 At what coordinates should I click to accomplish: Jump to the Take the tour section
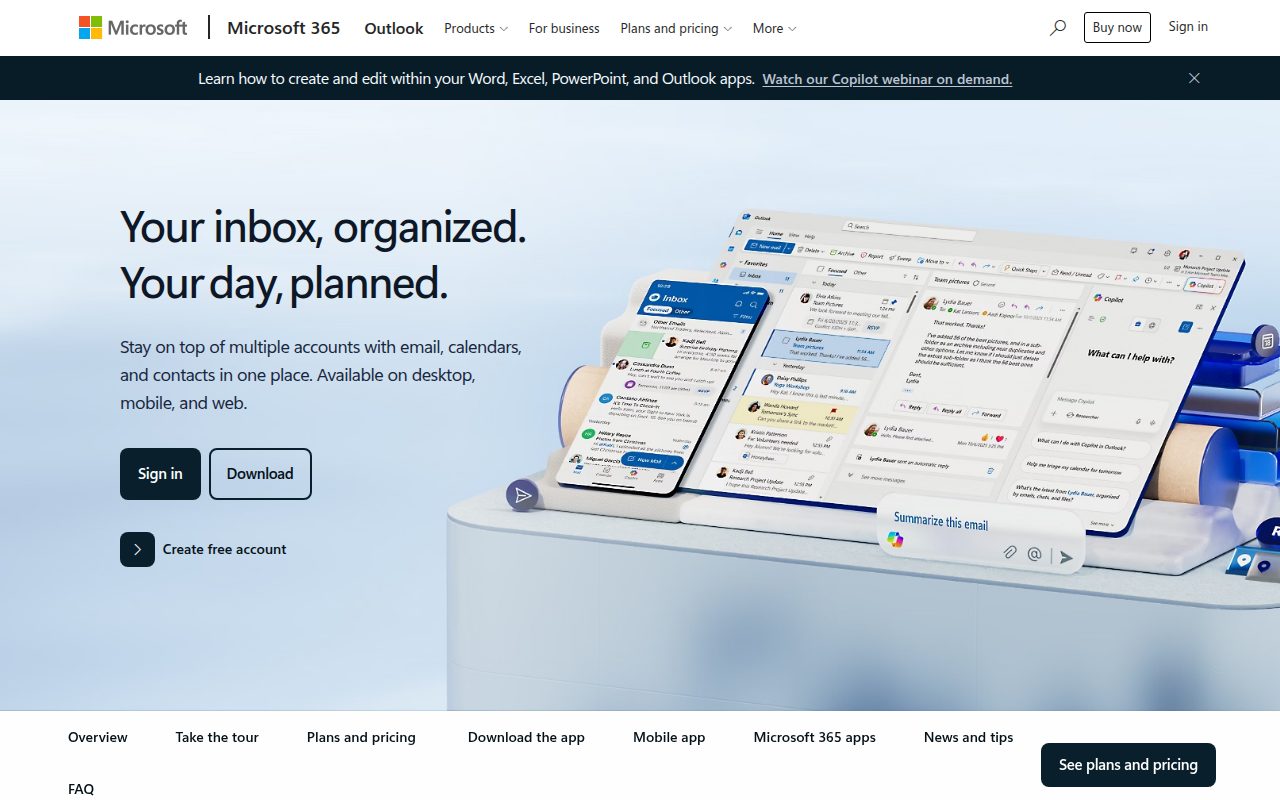click(217, 737)
